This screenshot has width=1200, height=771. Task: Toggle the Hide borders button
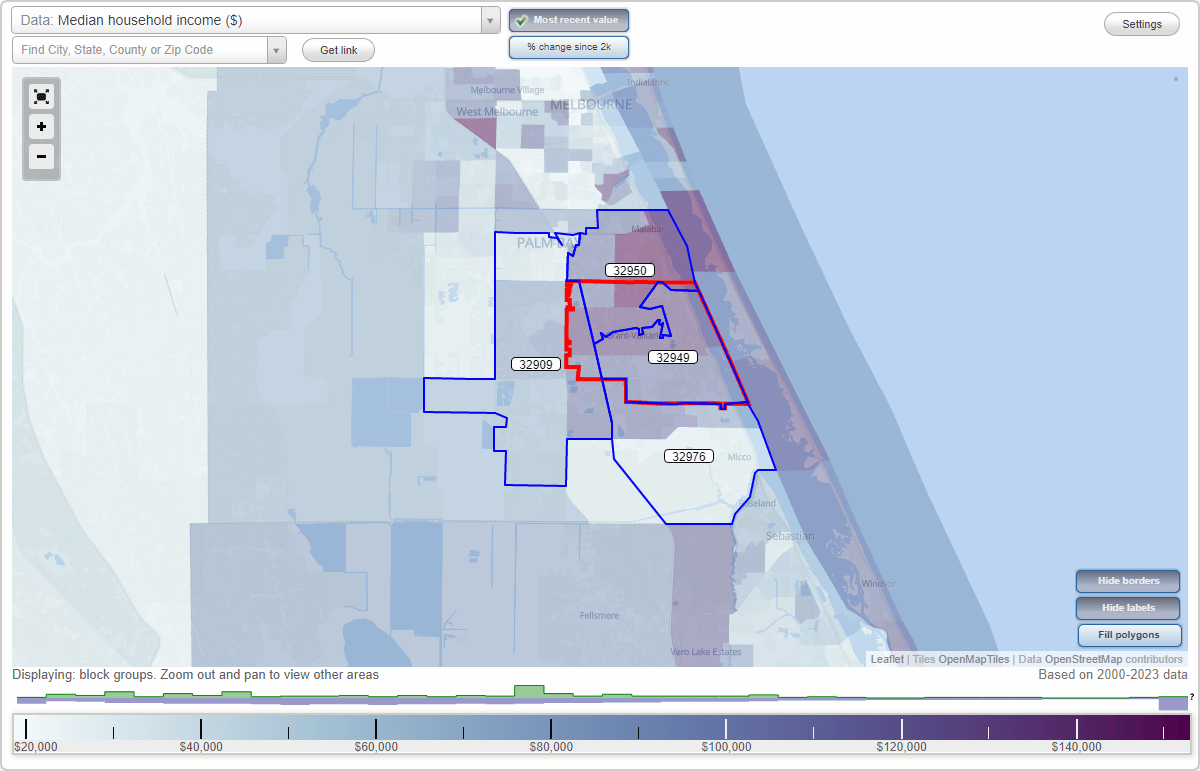[1129, 581]
